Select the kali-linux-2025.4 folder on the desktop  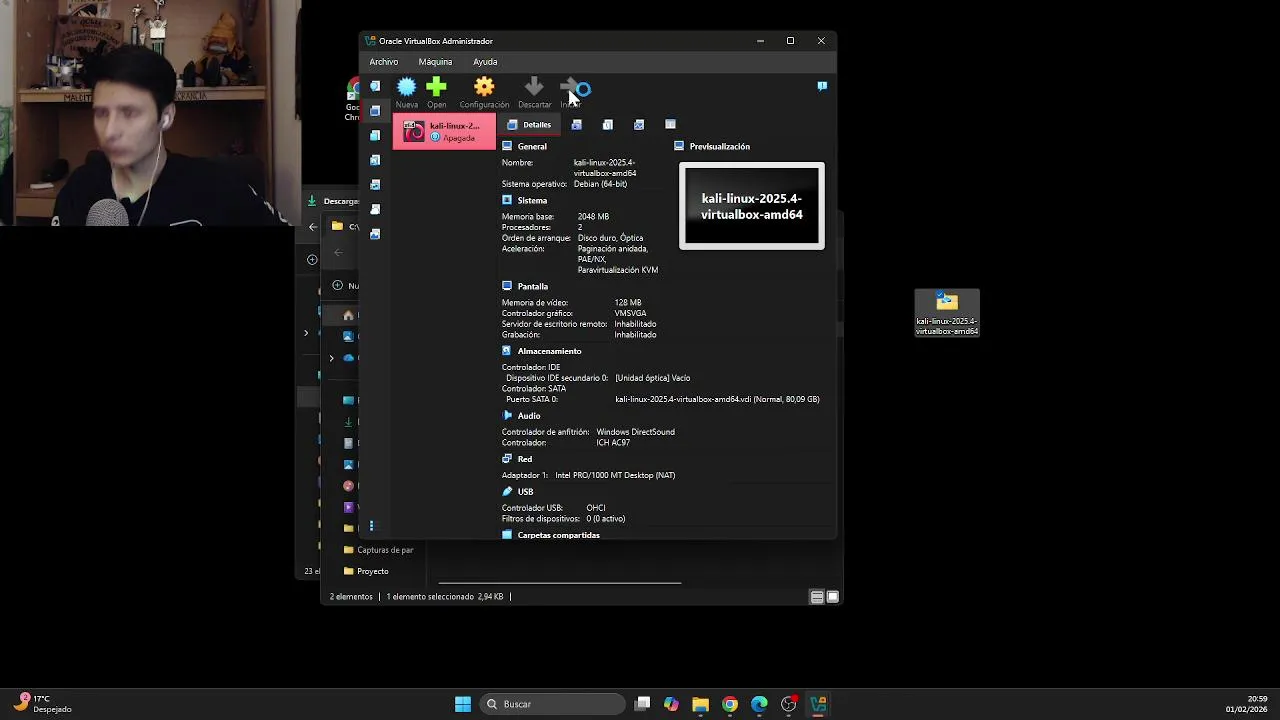pyautogui.click(x=947, y=313)
